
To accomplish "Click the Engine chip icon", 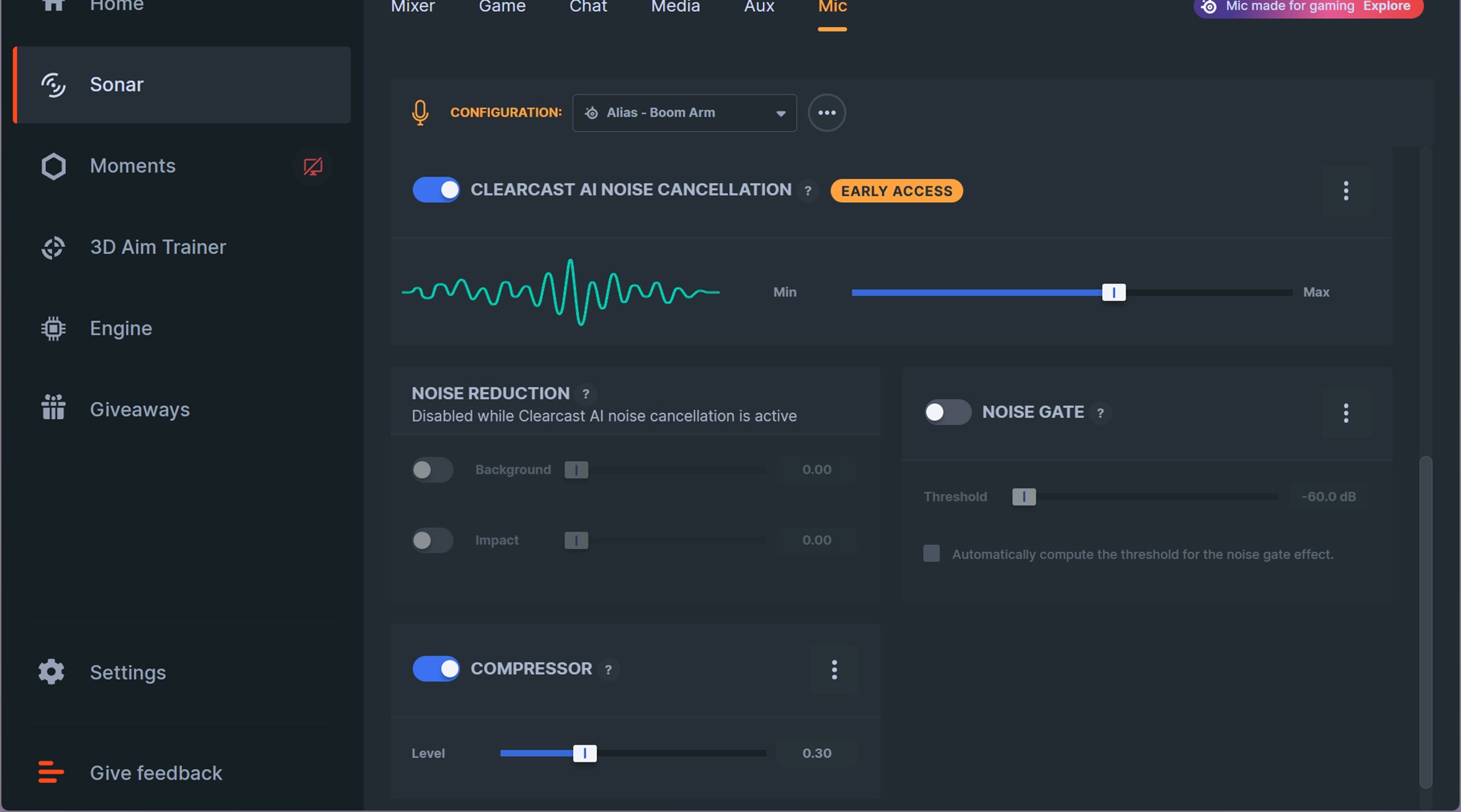I will (x=53, y=328).
